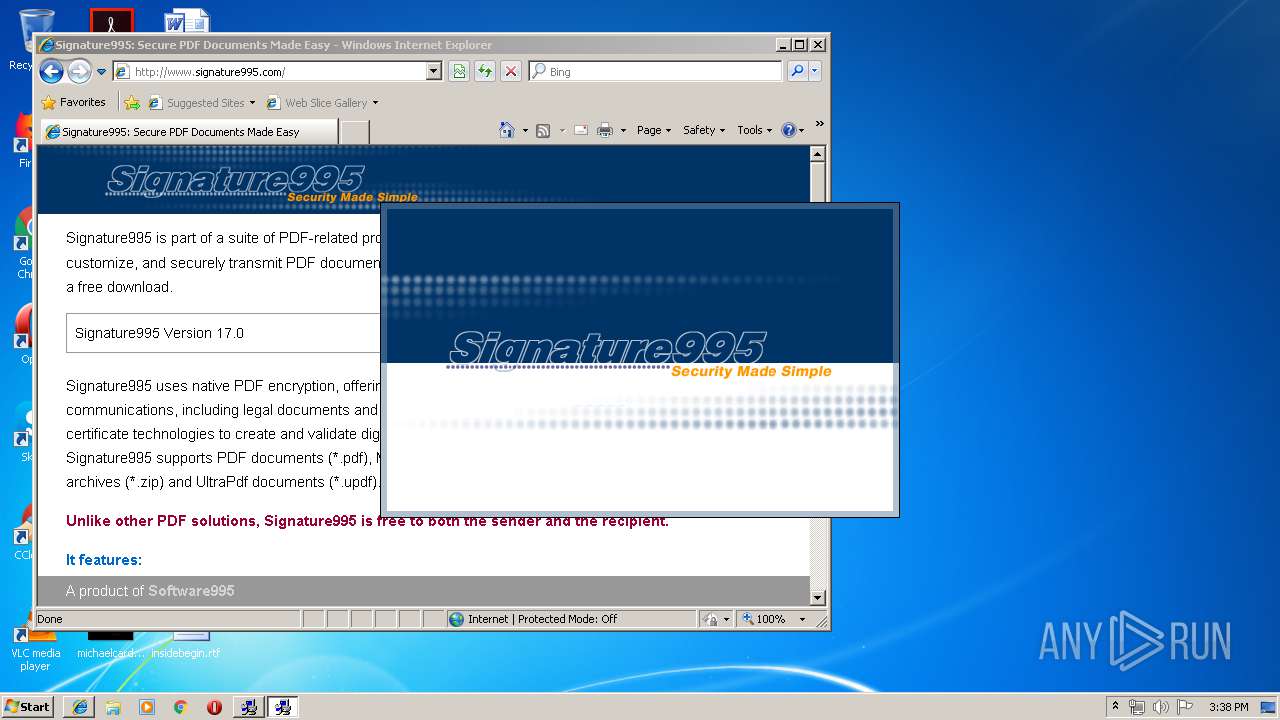The width and height of the screenshot is (1280, 720).
Task: Click the network tray icon
Action: (1137, 707)
